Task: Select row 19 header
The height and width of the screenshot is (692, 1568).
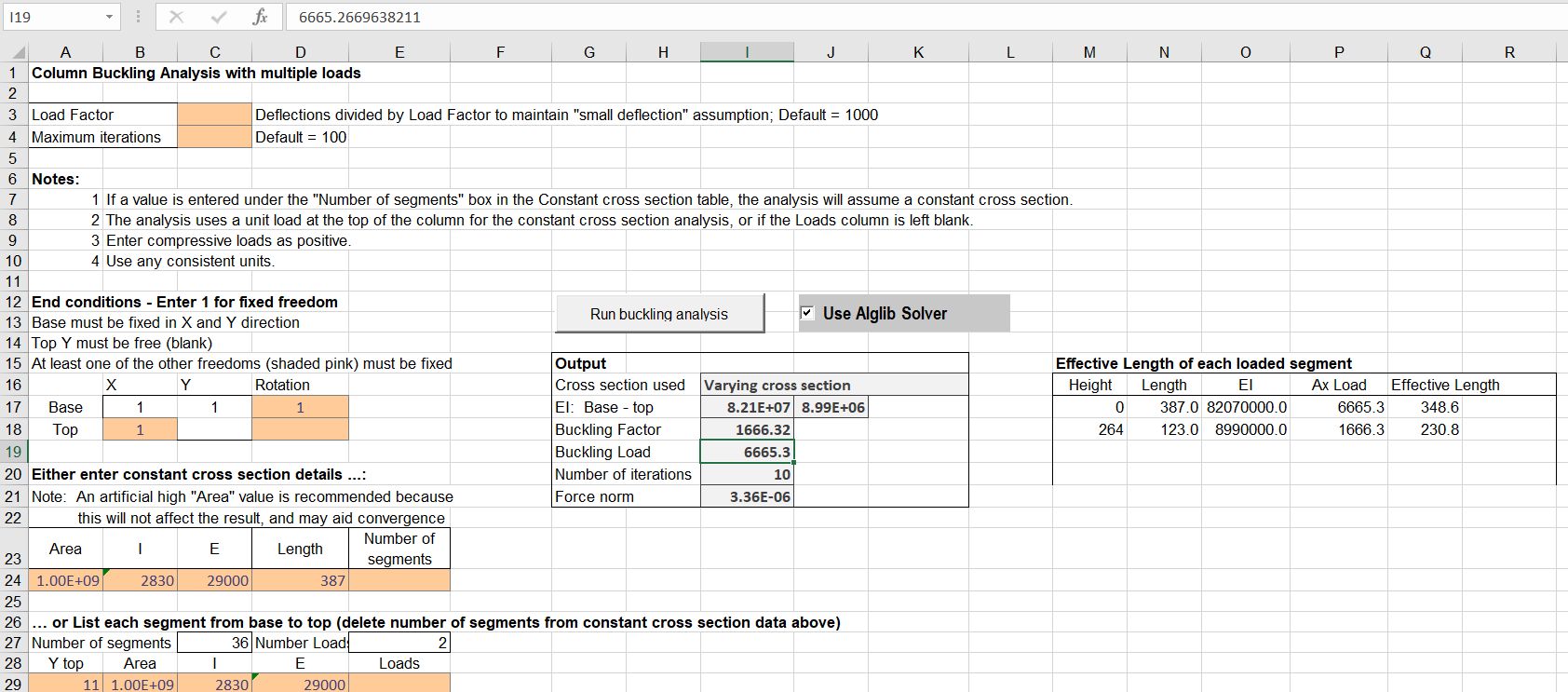Action: 13,452
